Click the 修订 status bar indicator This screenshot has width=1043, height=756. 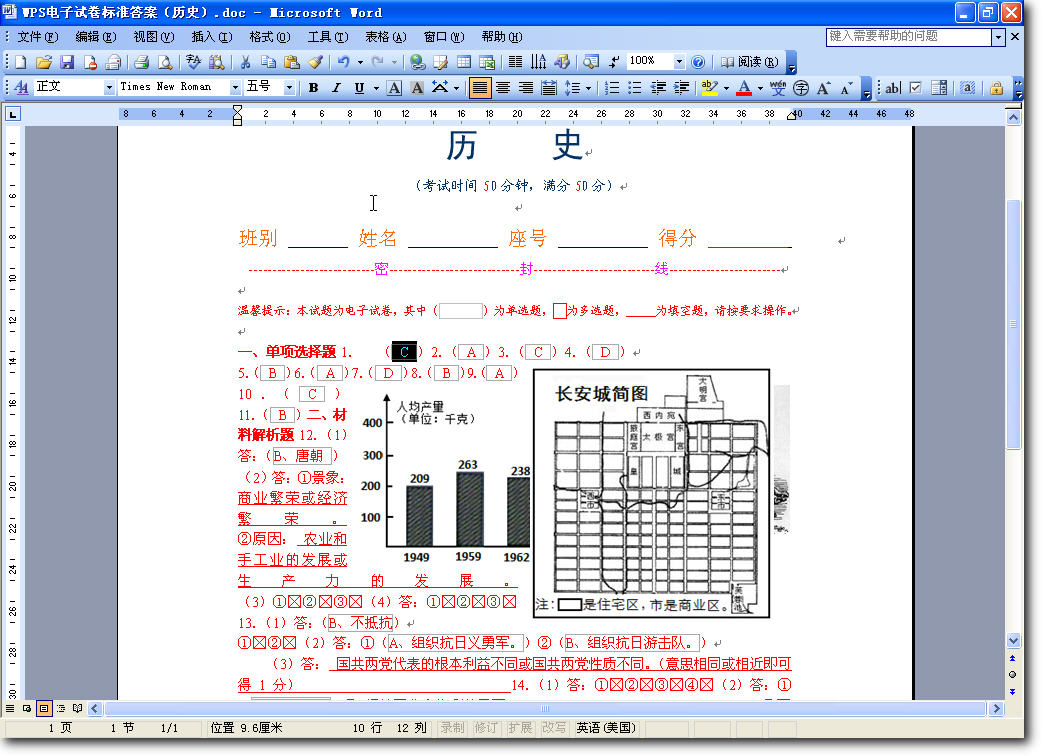486,728
